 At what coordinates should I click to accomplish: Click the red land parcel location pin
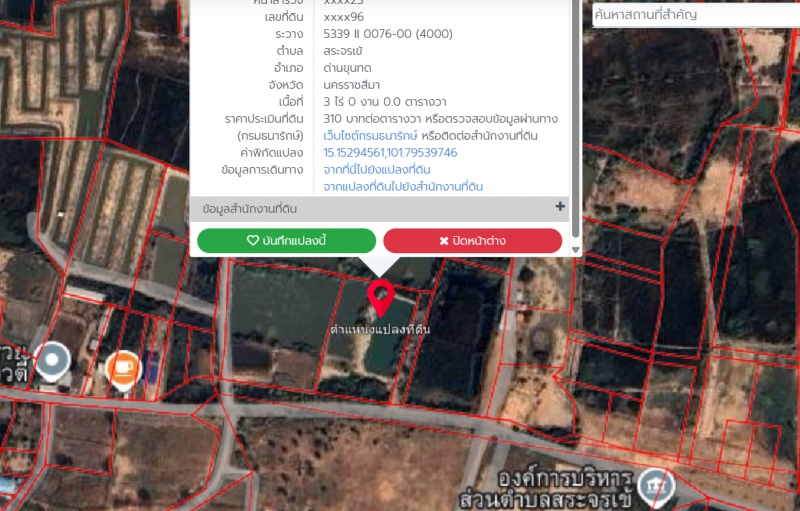pyautogui.click(x=380, y=297)
